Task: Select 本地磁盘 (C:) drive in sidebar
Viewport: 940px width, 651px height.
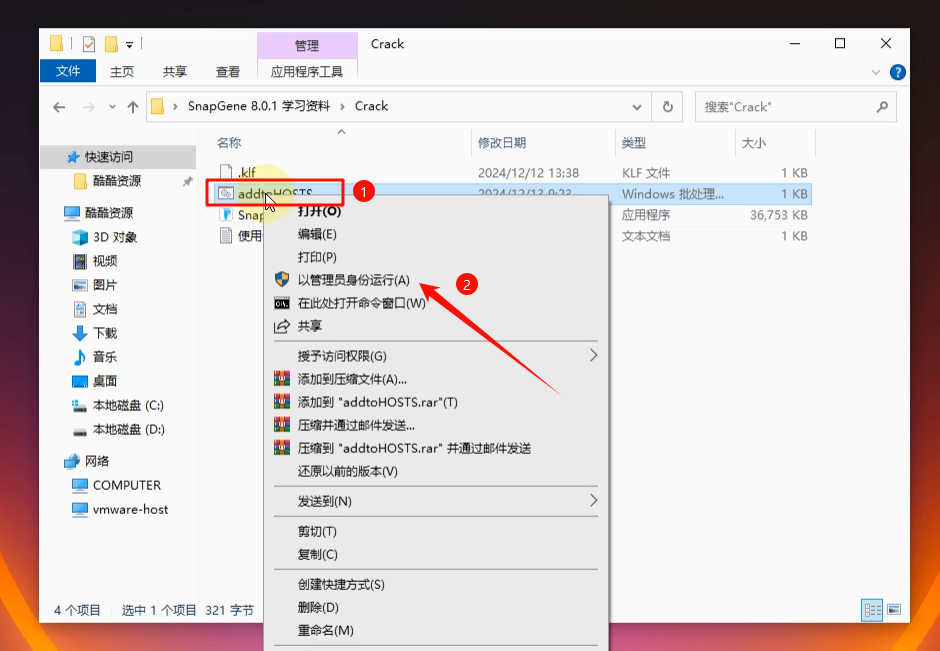Action: [x=127, y=405]
